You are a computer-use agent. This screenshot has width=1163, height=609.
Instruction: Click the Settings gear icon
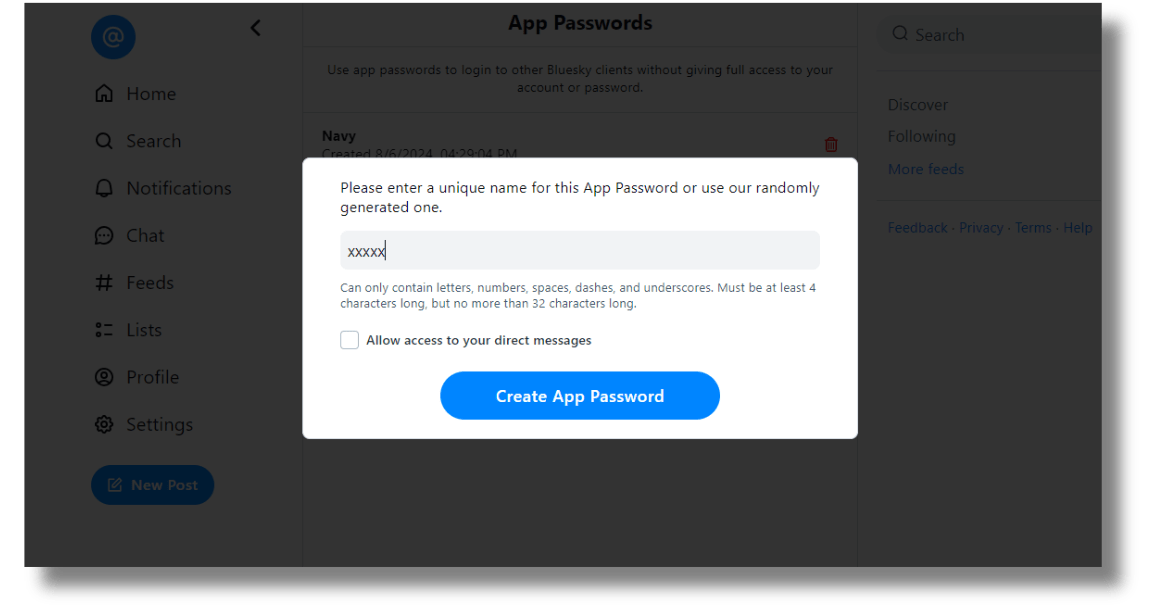pyautogui.click(x=104, y=424)
